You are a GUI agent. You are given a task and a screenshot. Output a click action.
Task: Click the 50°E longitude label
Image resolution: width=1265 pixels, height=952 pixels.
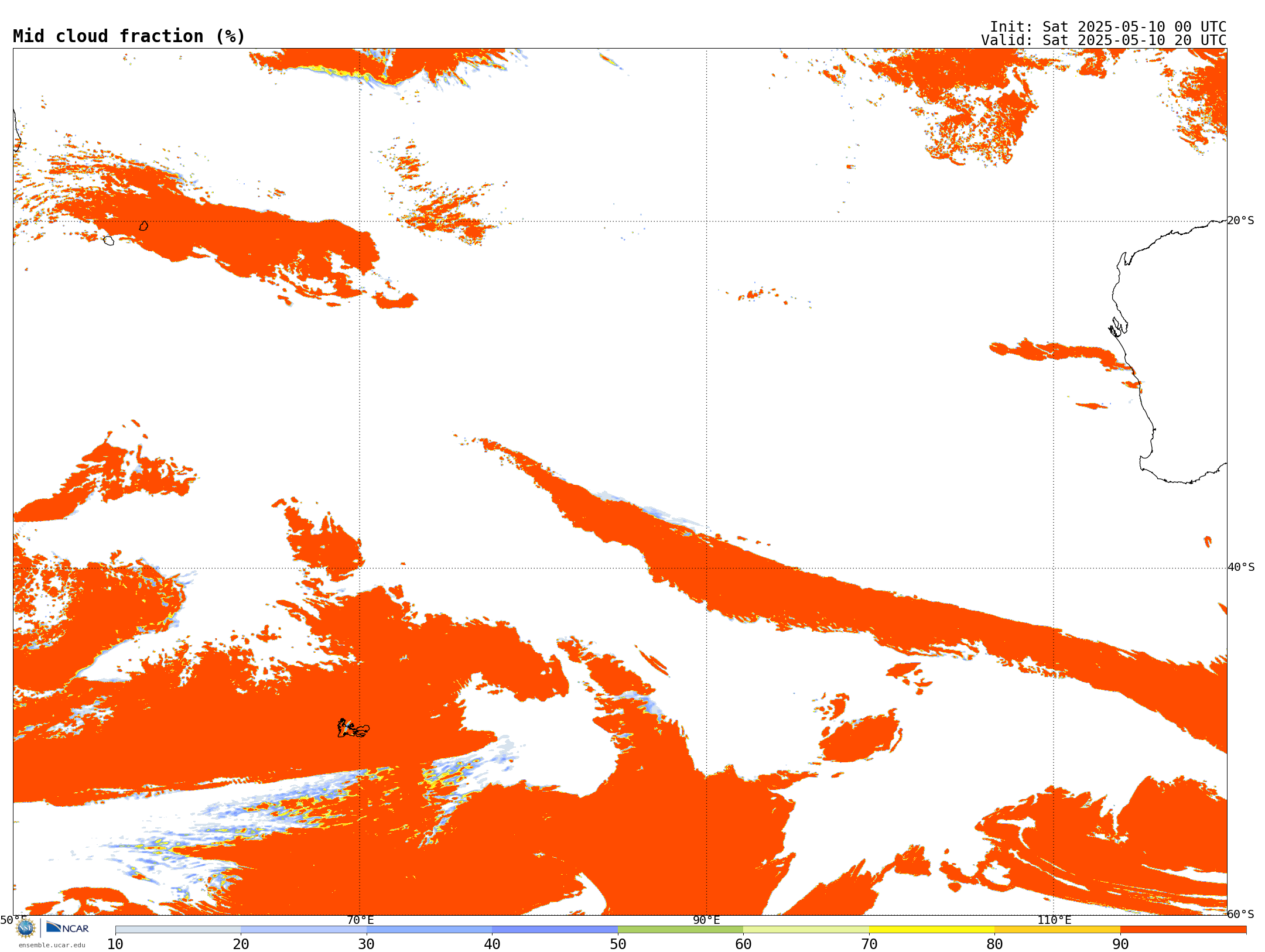[x=13, y=920]
